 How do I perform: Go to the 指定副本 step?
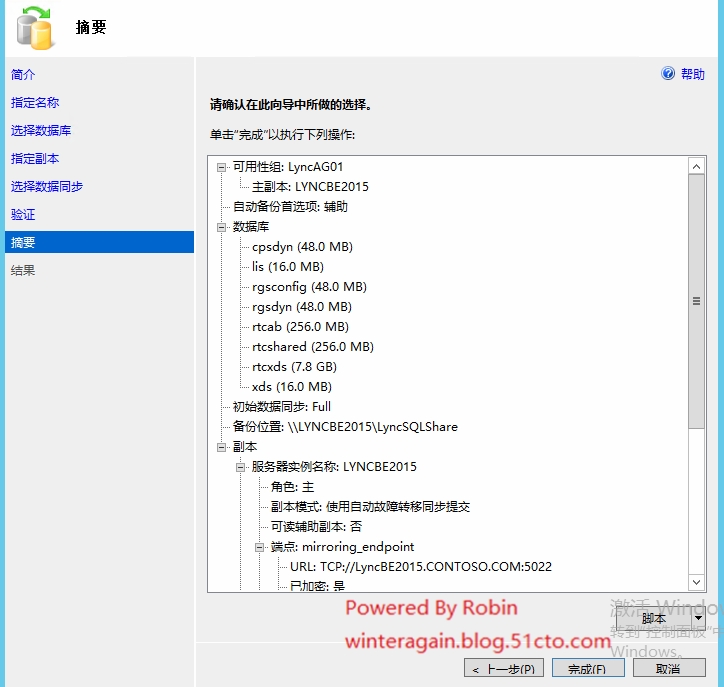click(x=35, y=159)
